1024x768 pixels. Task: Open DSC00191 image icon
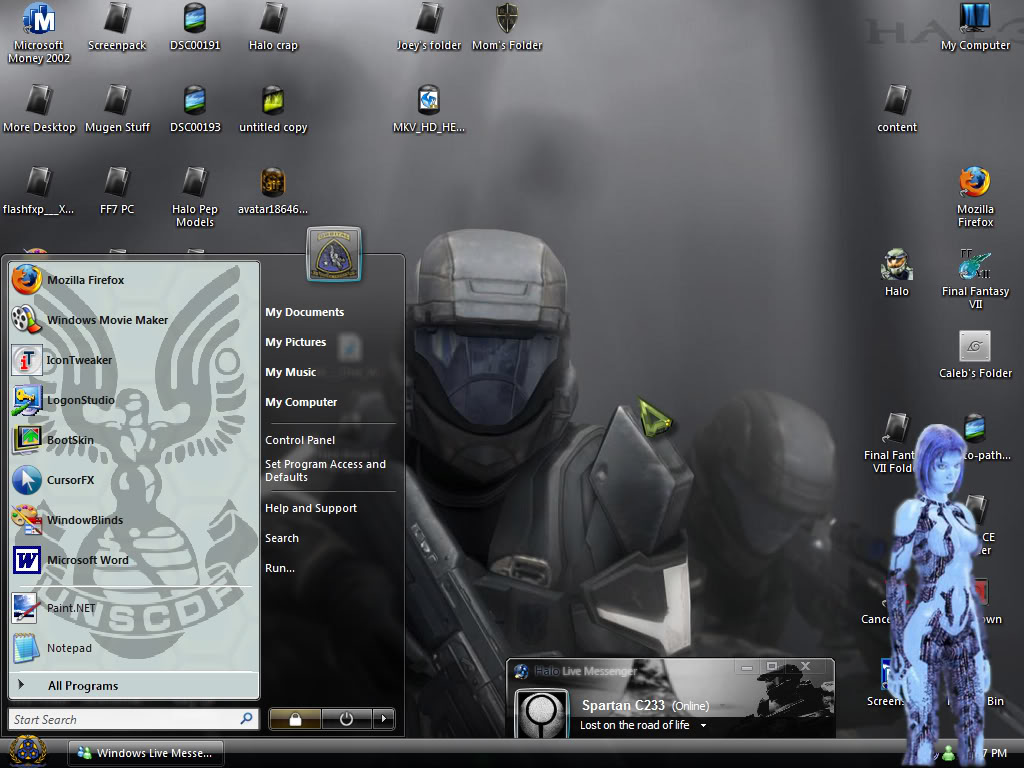click(x=195, y=27)
